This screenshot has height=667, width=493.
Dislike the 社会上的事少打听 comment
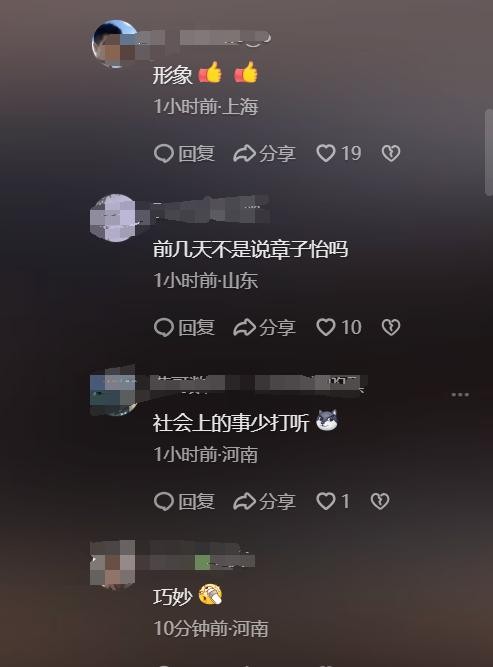click(x=379, y=501)
